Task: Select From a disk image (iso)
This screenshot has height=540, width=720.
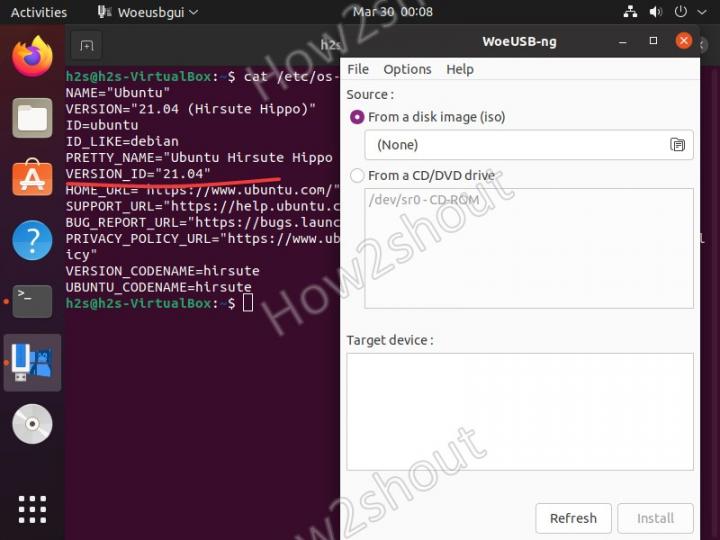Action: coord(357,117)
